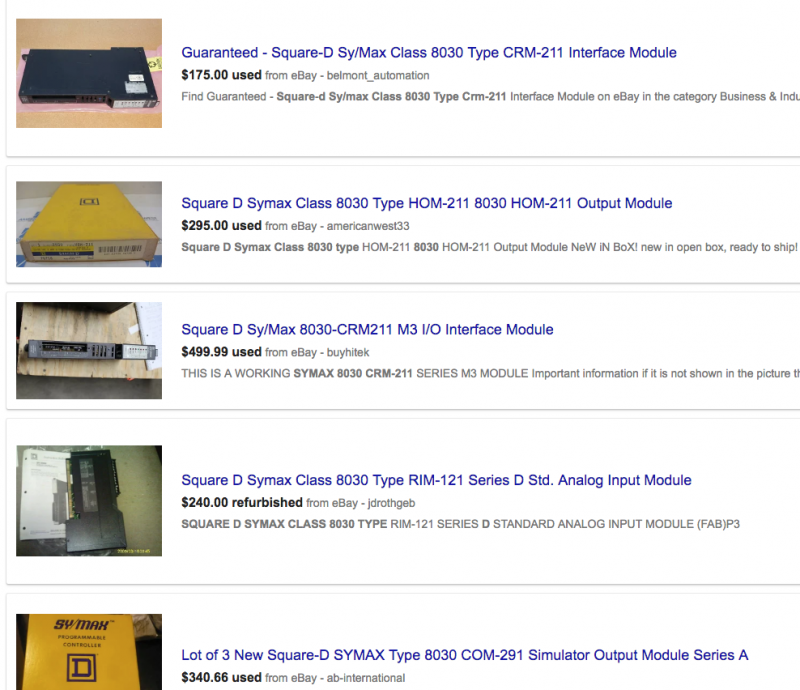Open the Lot of 3 COM-291 Simulator listing
Screen dimensions: 800x690
click(x=465, y=655)
